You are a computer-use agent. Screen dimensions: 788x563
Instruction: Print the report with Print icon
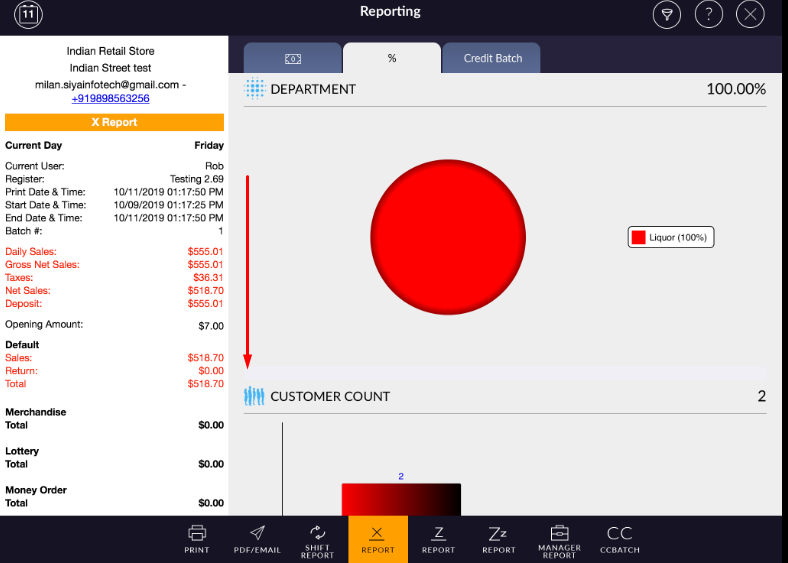[197, 539]
